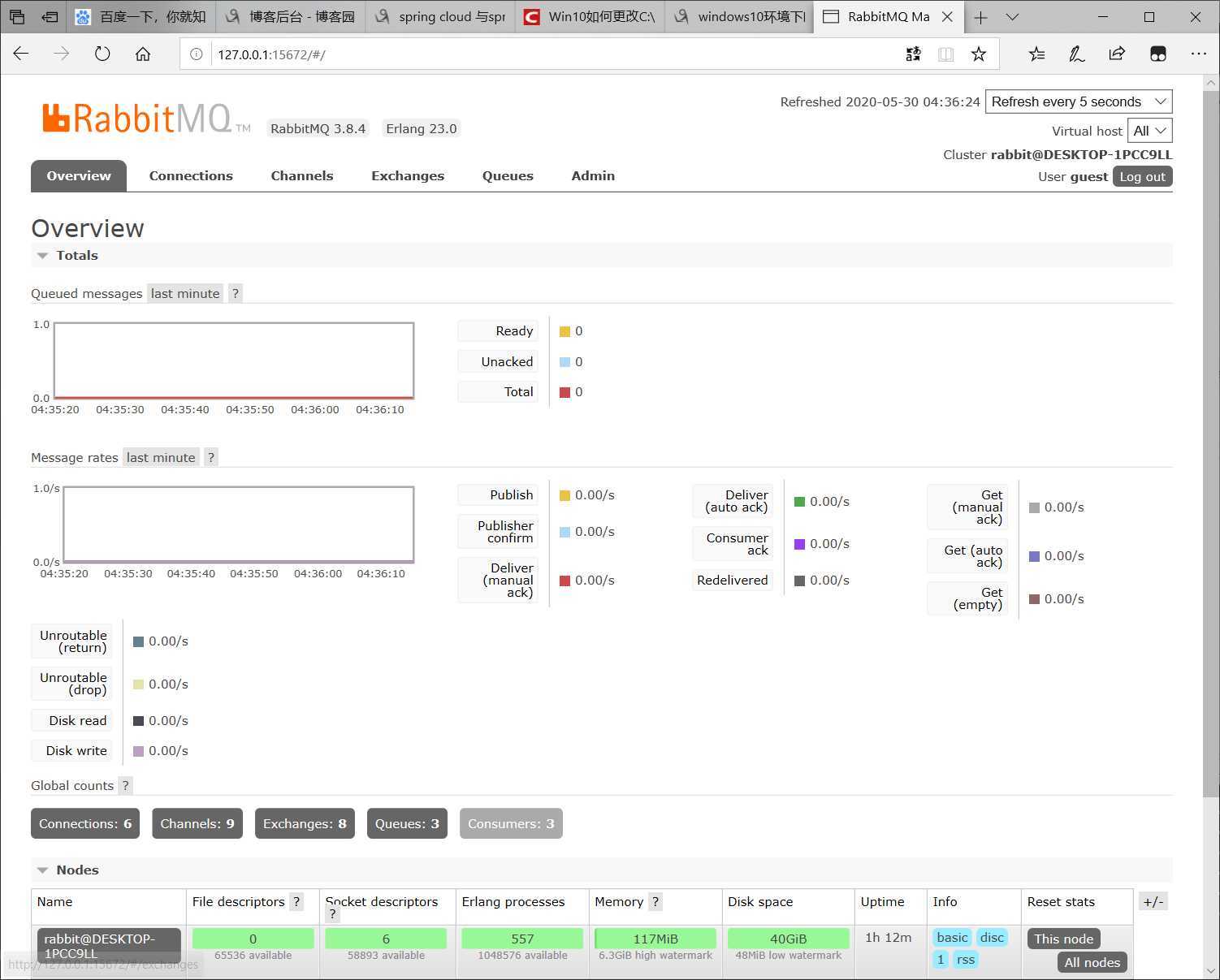
Task: Click the Queues: 3 count button
Action: (407, 823)
